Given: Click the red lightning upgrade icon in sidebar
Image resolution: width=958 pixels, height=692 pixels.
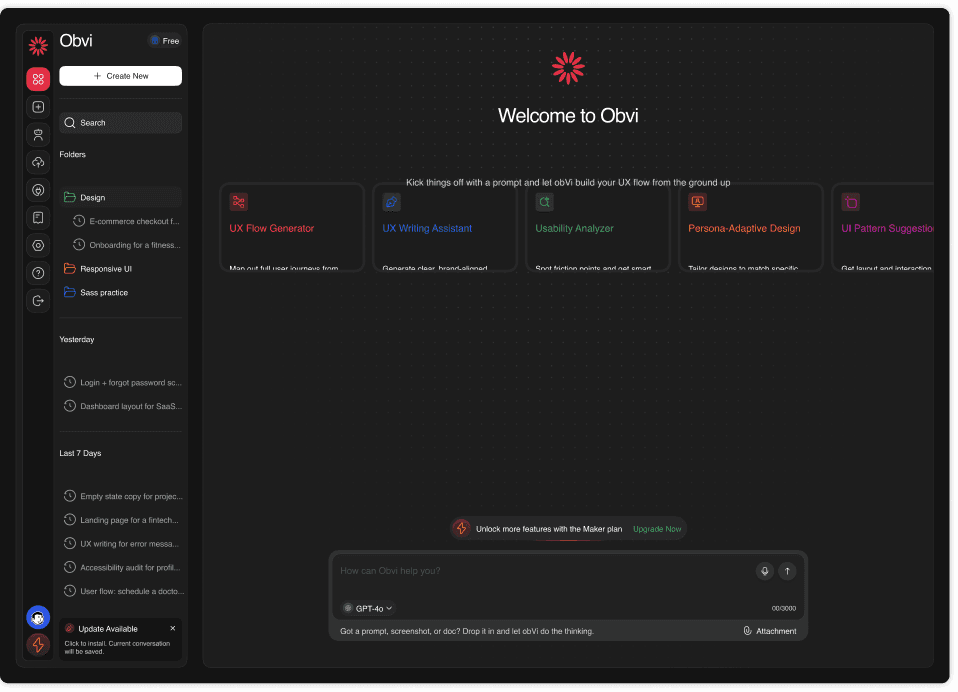Looking at the screenshot, I should pos(38,645).
